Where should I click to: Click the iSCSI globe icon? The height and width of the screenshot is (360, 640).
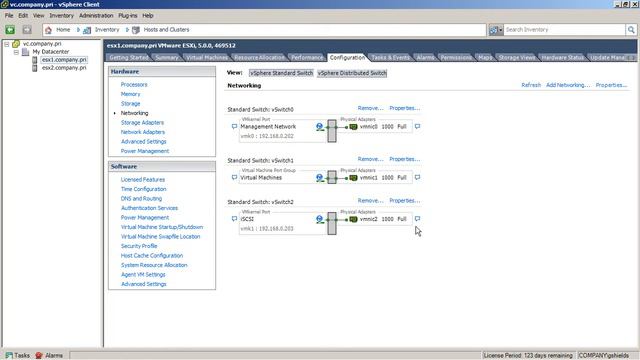[x=320, y=220]
